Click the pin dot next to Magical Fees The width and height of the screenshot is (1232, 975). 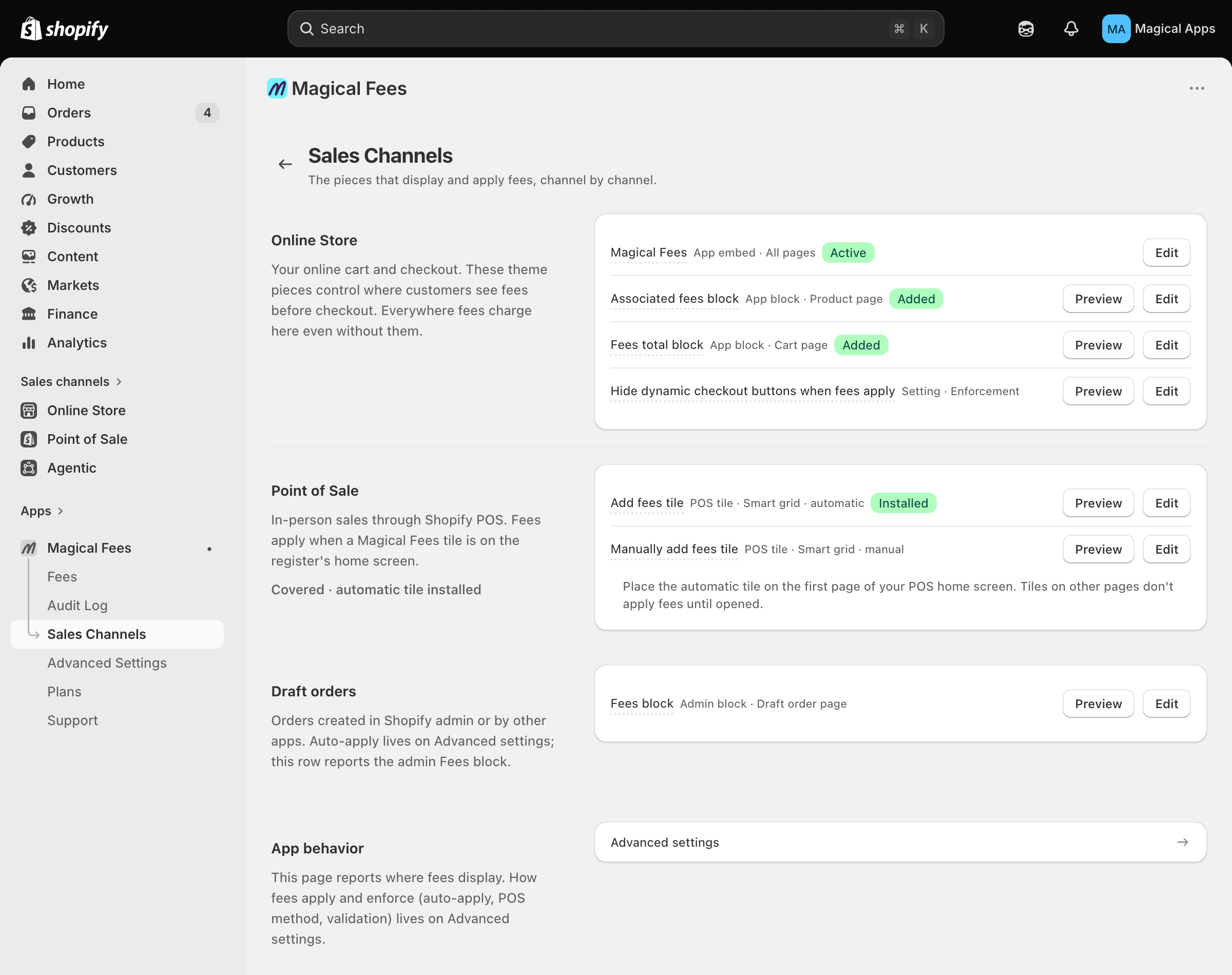[209, 549]
